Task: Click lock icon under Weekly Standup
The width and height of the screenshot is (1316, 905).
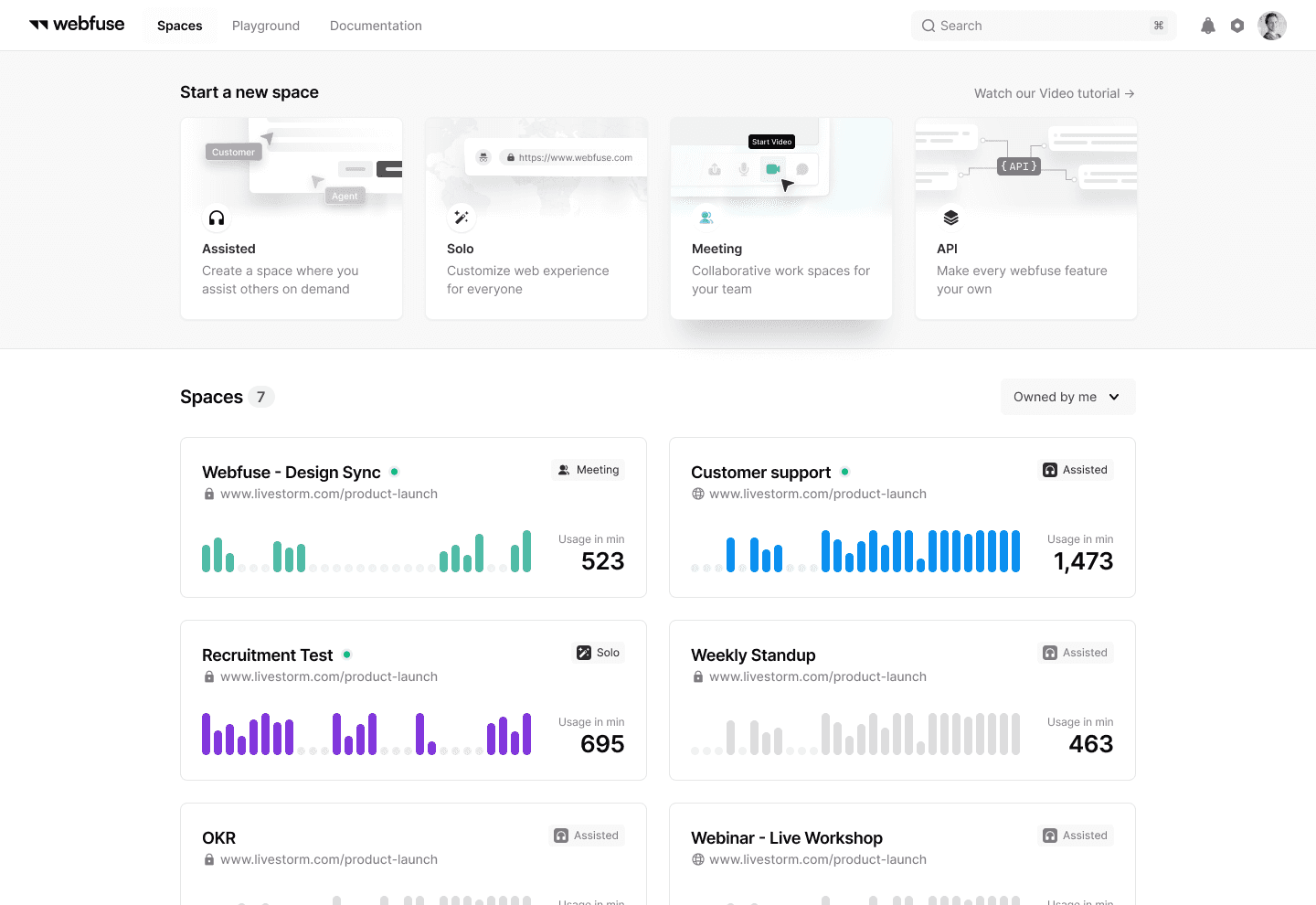Action: [698, 676]
